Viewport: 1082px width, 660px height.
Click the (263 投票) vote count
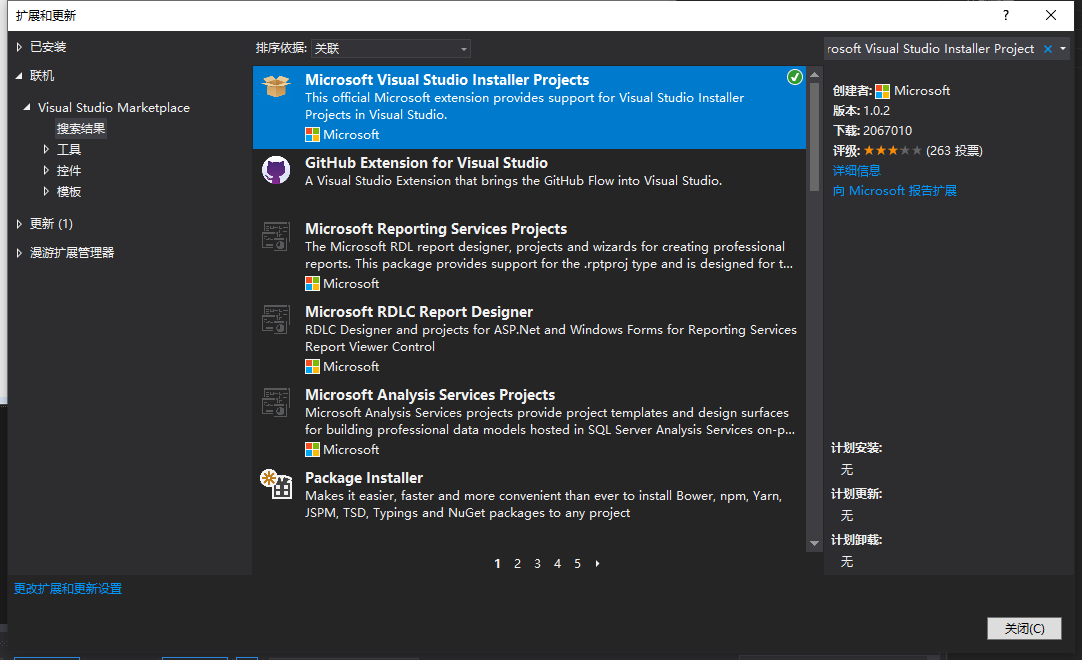point(954,151)
